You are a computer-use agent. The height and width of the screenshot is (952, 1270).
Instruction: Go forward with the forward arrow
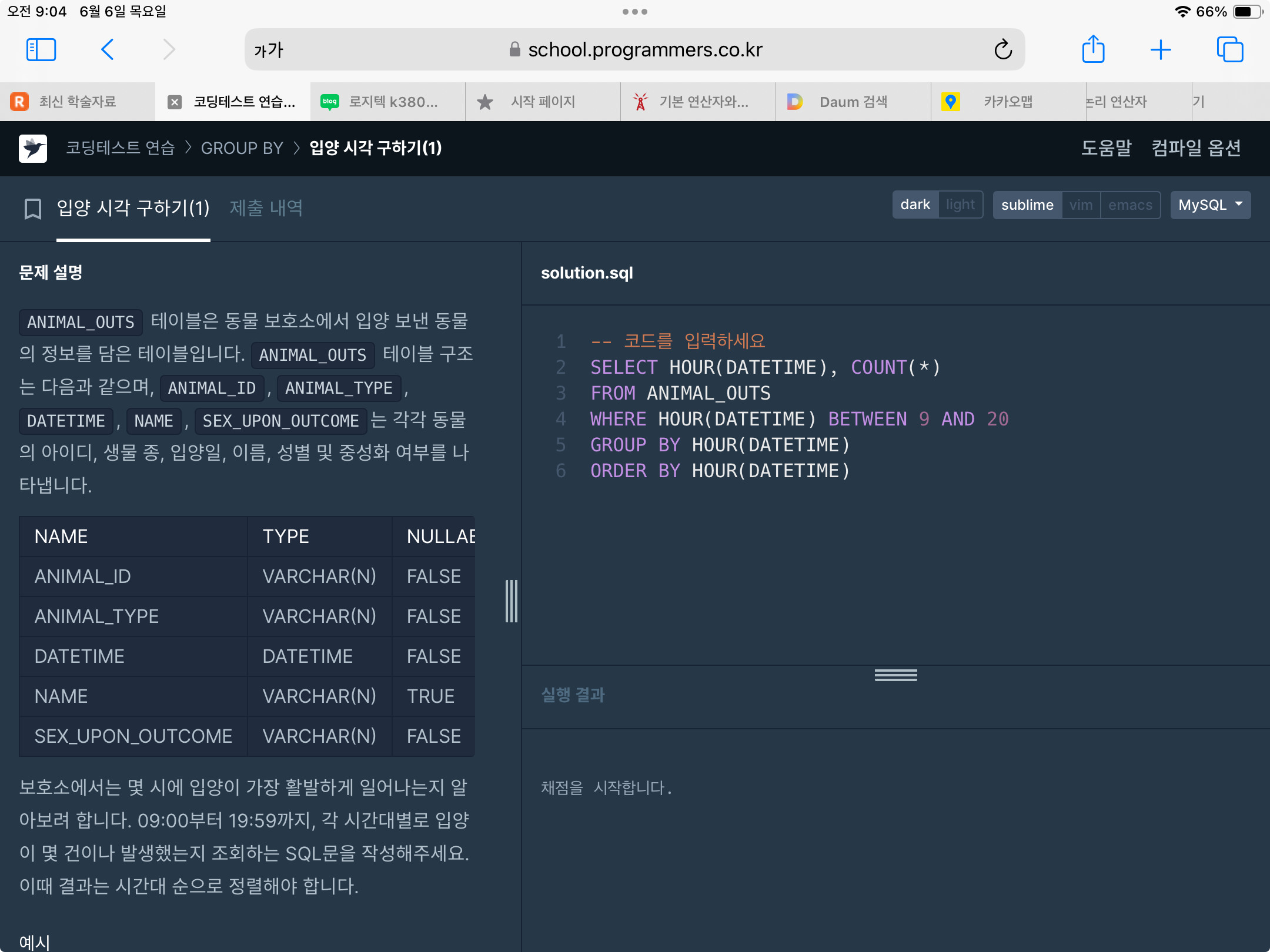(x=169, y=50)
